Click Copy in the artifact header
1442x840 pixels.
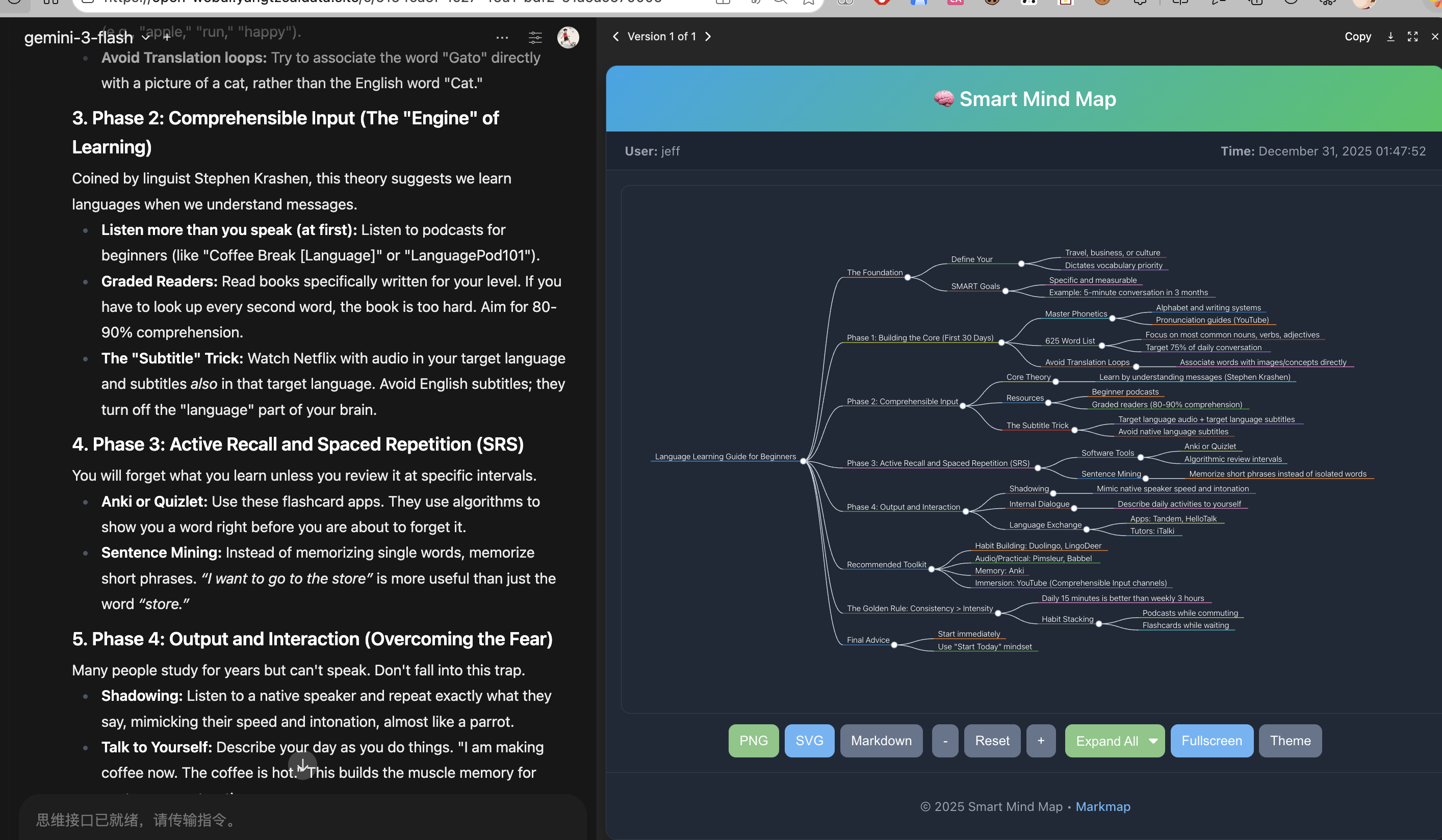1357,36
